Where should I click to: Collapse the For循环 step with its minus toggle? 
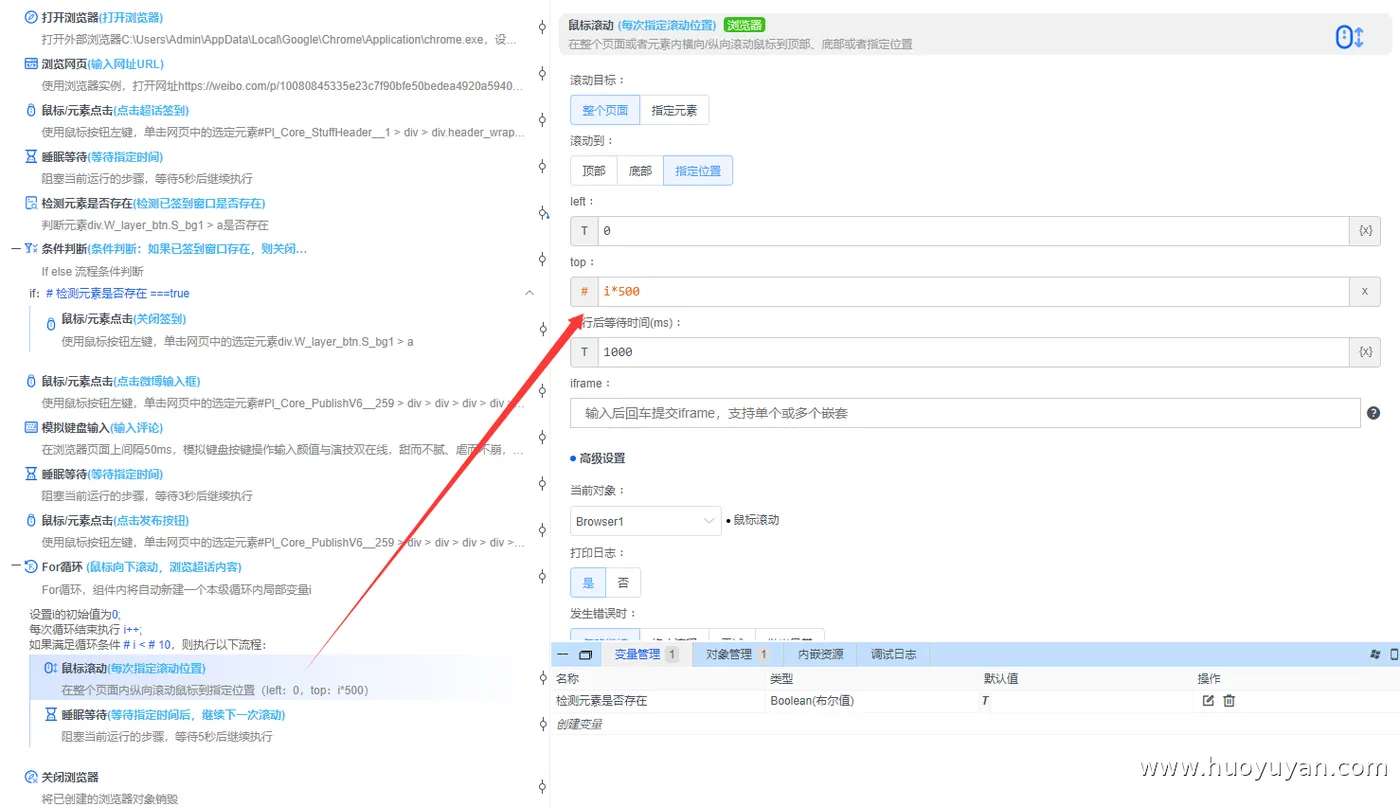[16, 567]
